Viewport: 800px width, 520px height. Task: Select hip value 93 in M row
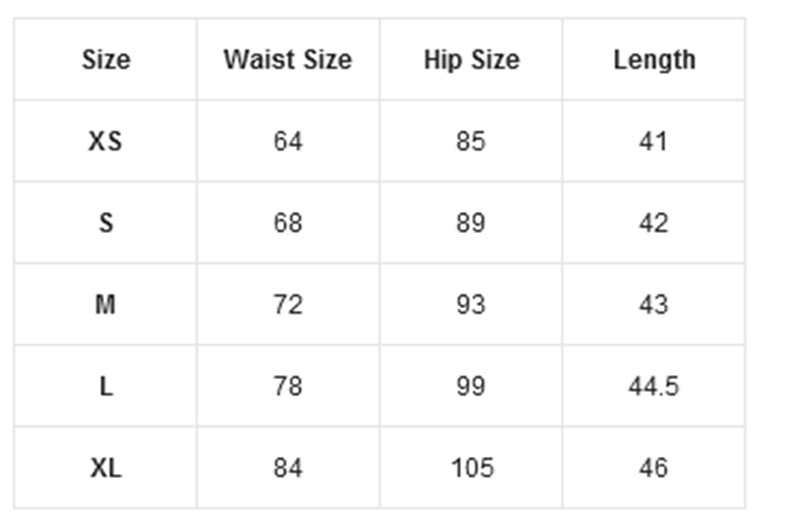(471, 305)
